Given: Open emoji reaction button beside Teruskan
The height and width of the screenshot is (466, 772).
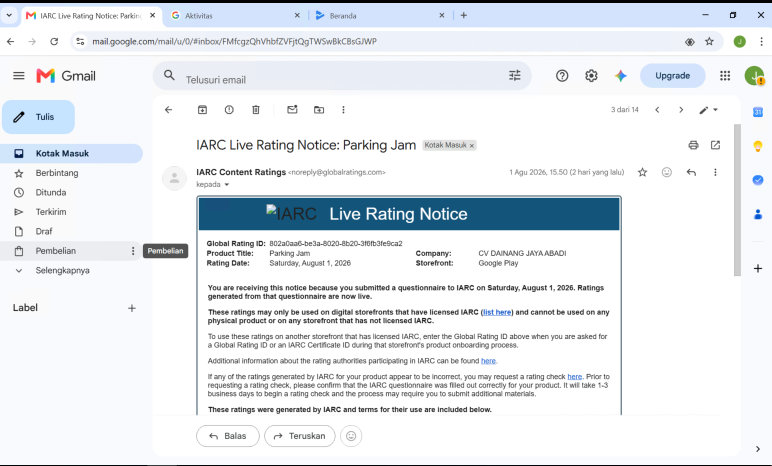Looking at the screenshot, I should click(x=351, y=436).
